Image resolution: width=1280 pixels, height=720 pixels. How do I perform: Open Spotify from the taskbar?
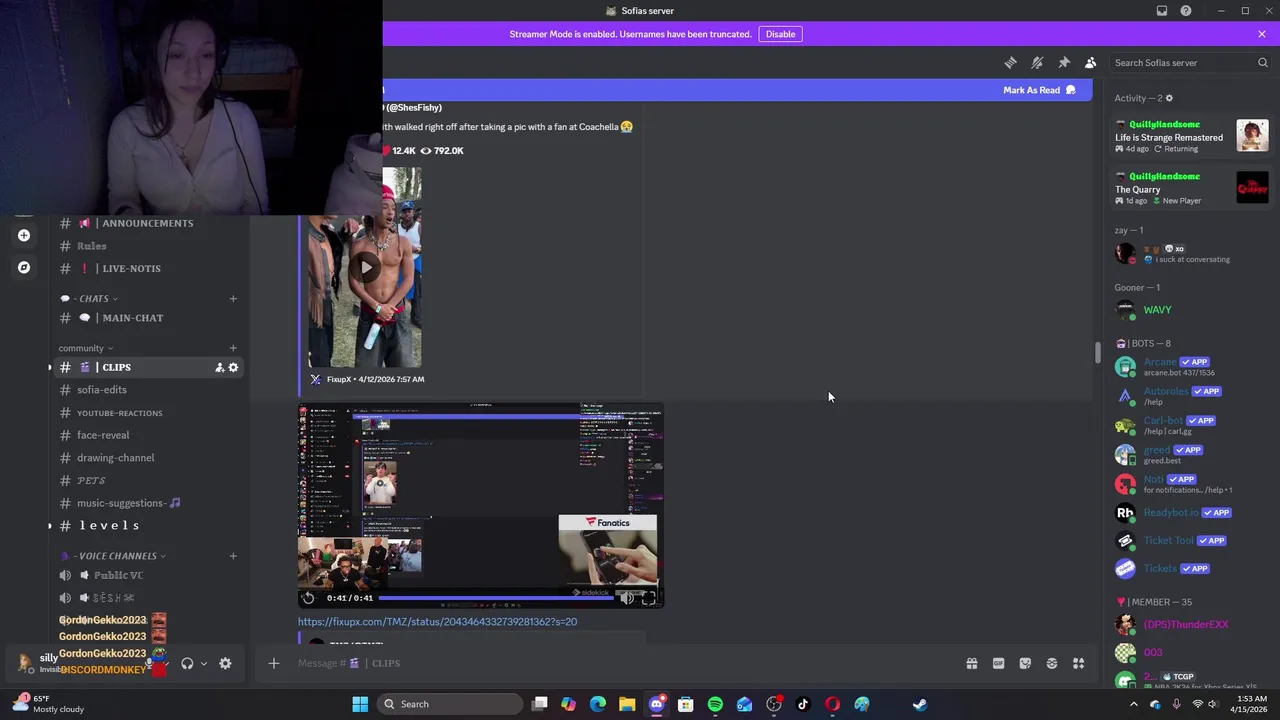pyautogui.click(x=715, y=704)
